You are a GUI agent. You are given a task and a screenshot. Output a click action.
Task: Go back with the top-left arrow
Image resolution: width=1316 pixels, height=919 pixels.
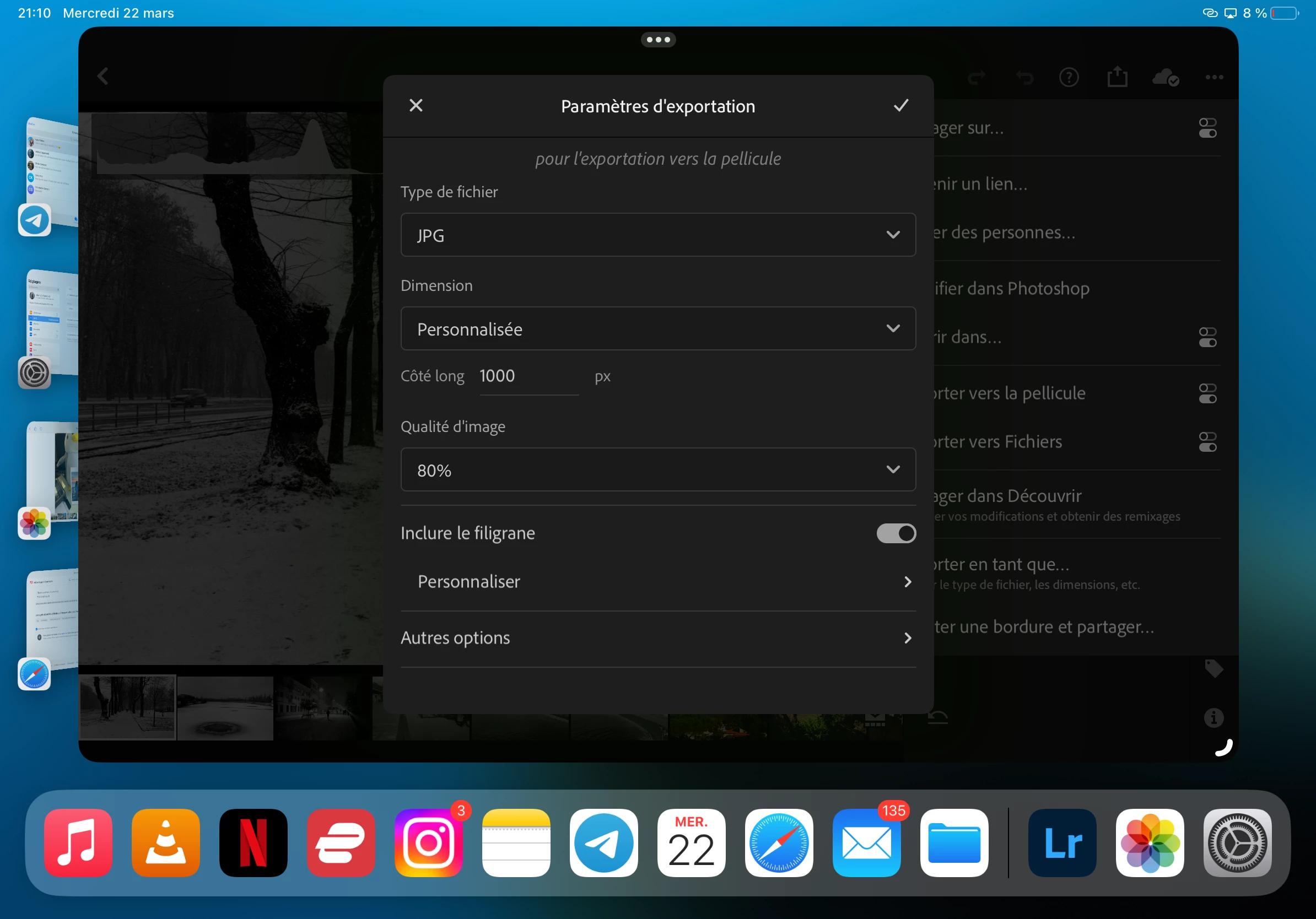(x=103, y=76)
